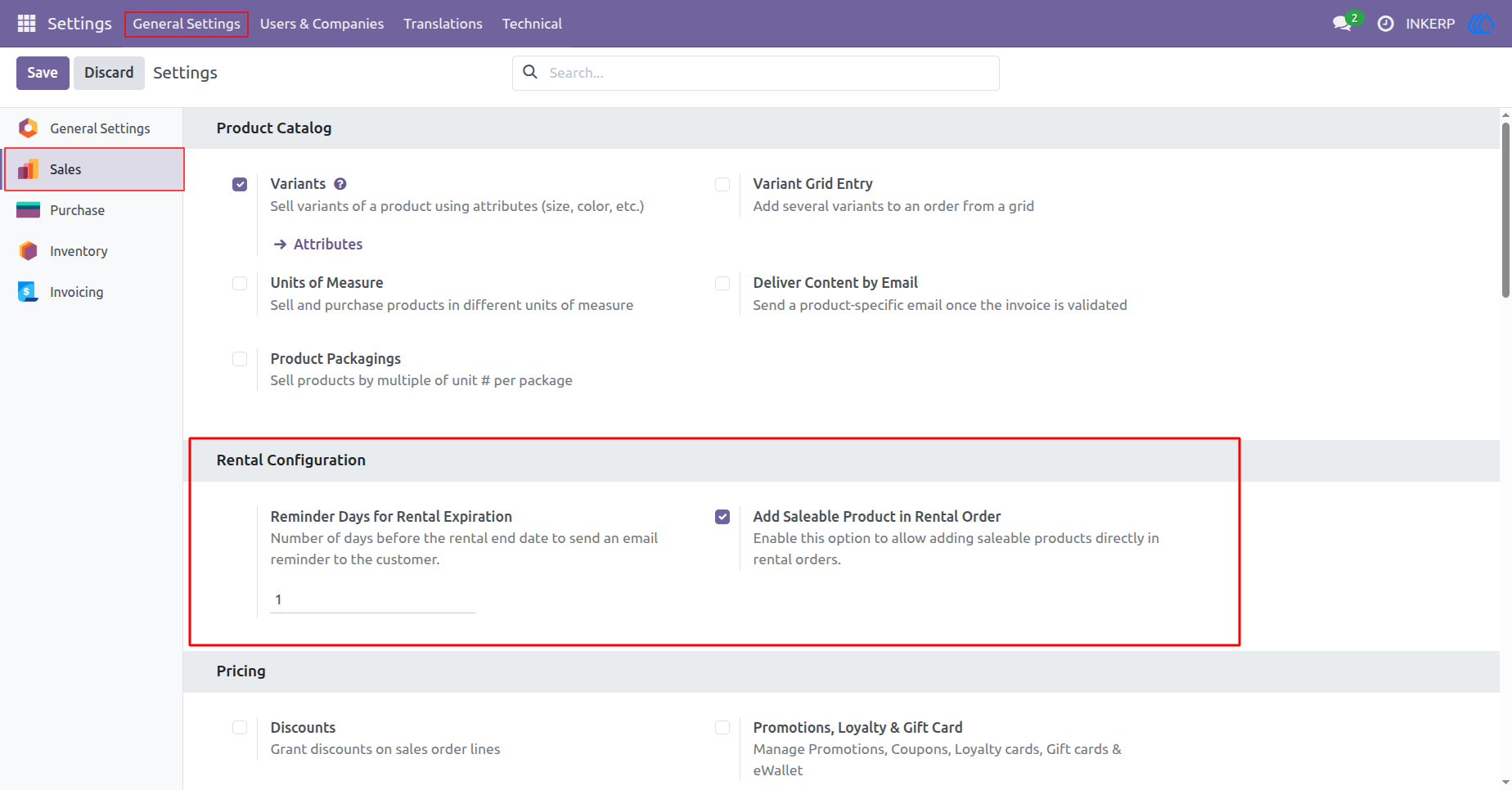Viewport: 1512px width, 790px height.
Task: Click the Invoicing dollar icon
Action: 28,292
